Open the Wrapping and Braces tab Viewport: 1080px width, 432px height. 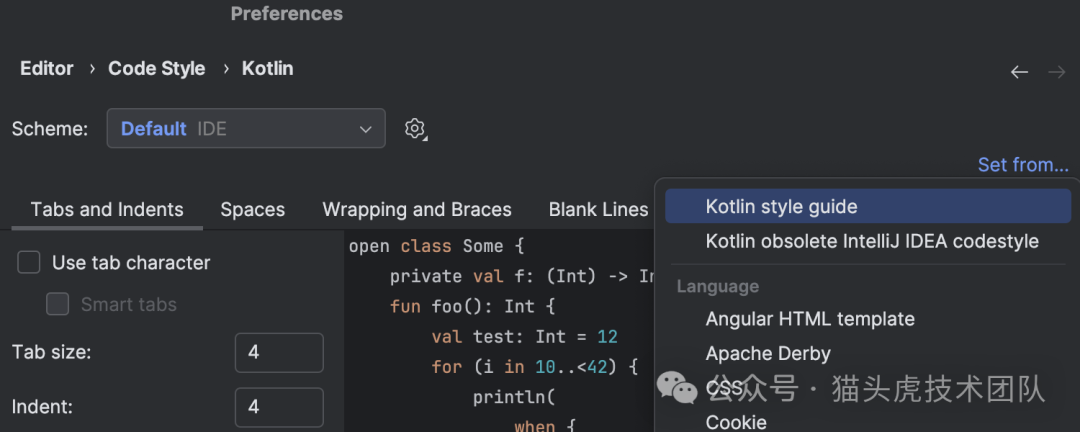(417, 209)
